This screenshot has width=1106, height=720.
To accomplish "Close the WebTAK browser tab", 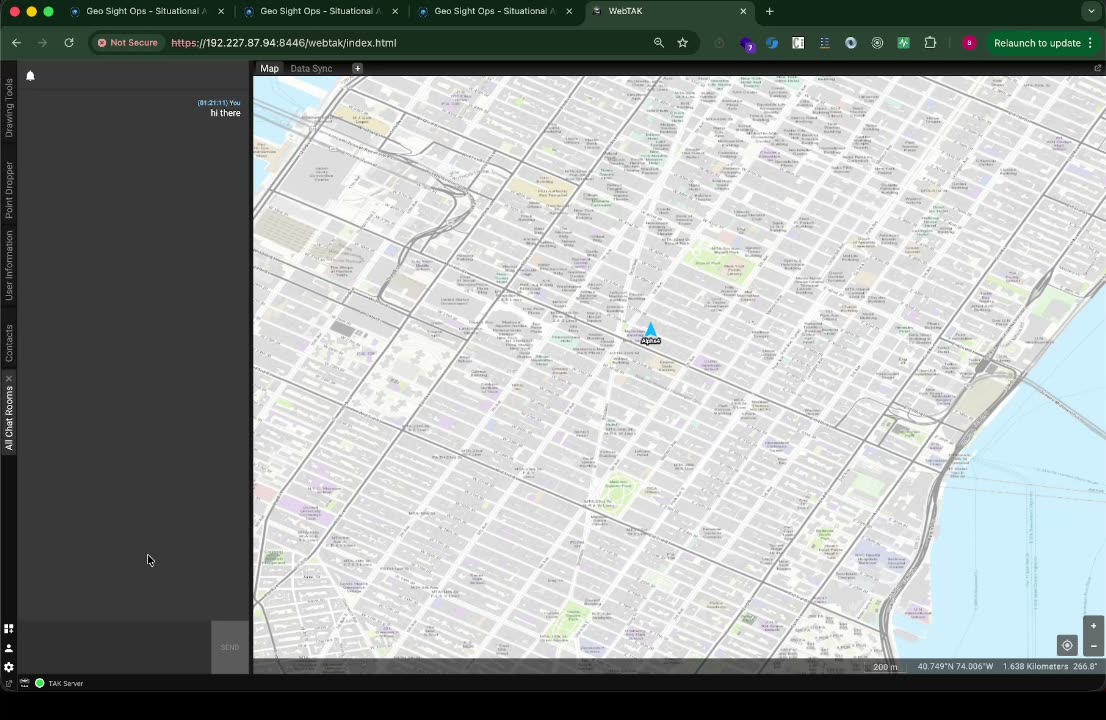I will click(743, 11).
